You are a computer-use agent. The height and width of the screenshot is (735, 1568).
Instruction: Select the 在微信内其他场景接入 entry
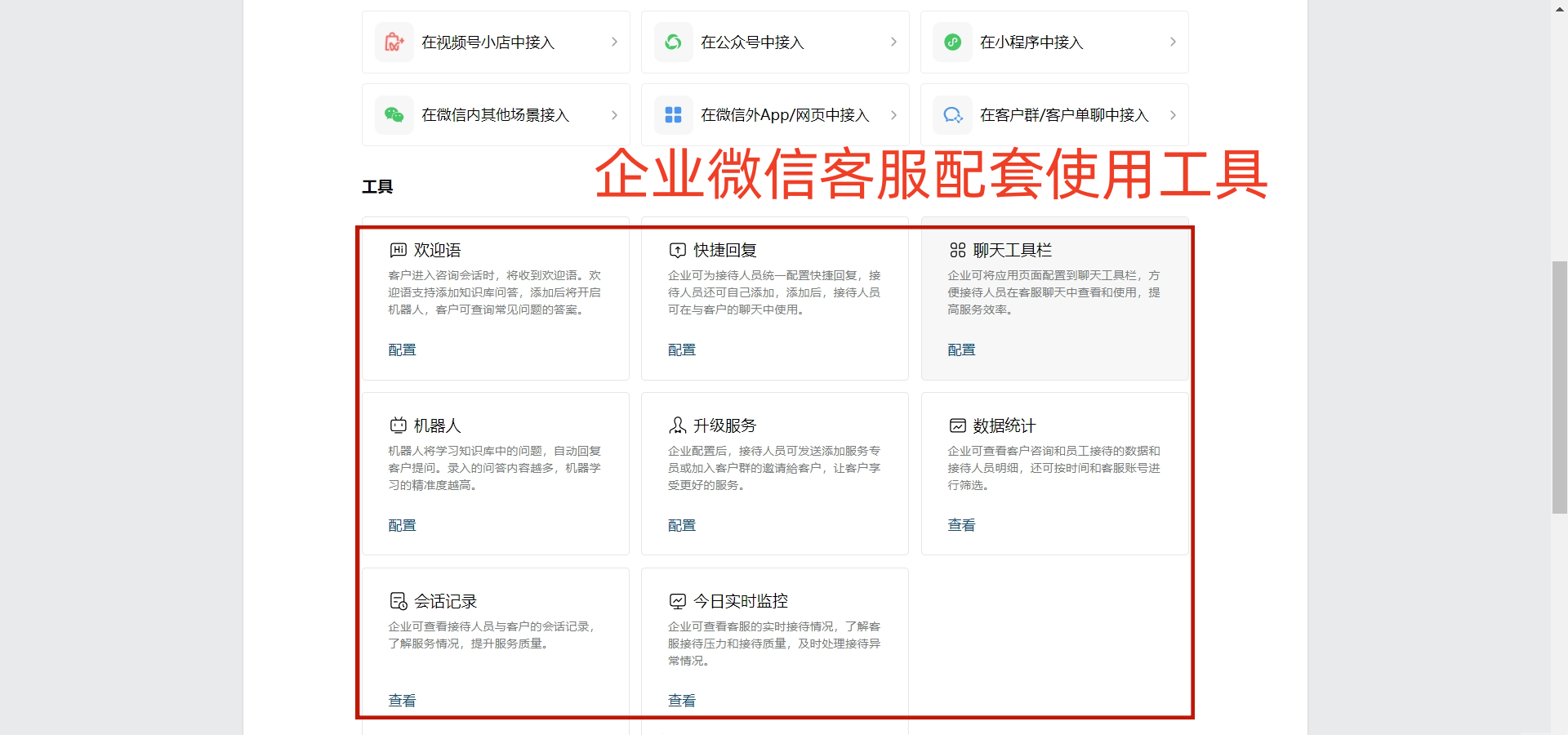[x=496, y=115]
